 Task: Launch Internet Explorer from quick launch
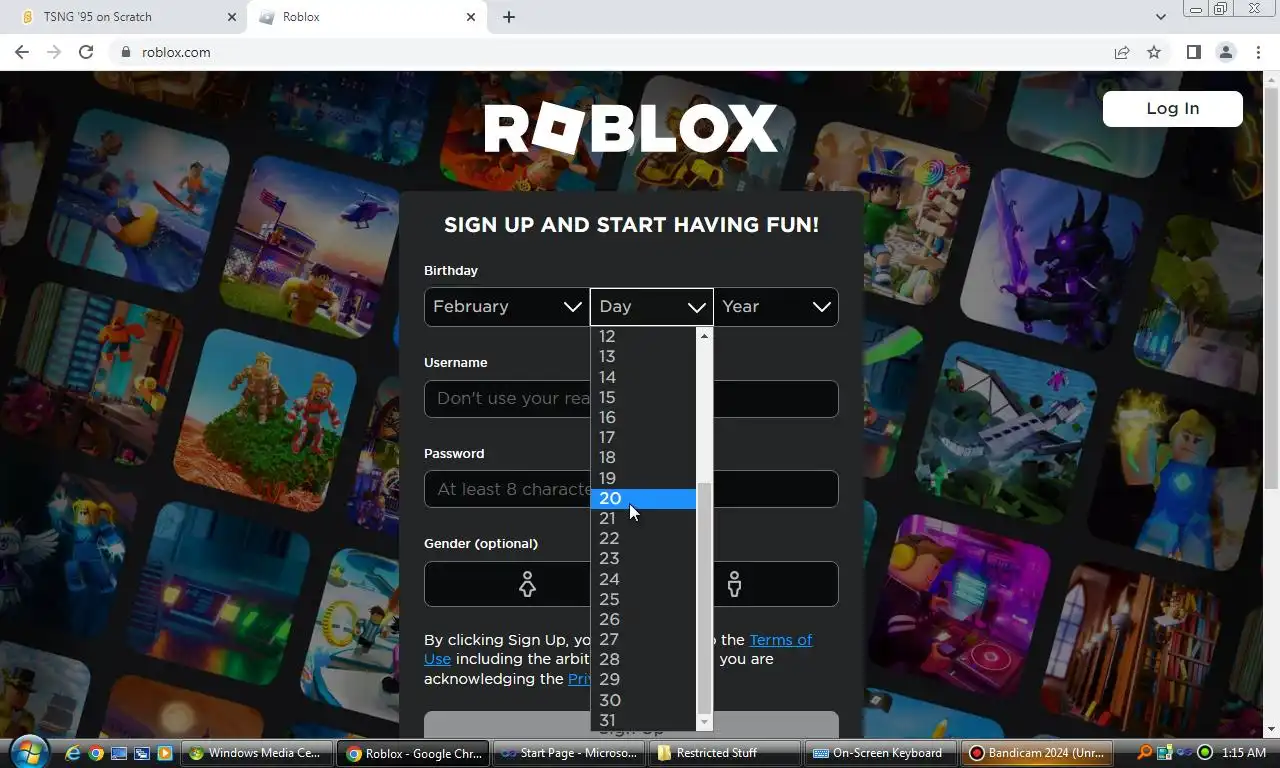click(x=74, y=753)
